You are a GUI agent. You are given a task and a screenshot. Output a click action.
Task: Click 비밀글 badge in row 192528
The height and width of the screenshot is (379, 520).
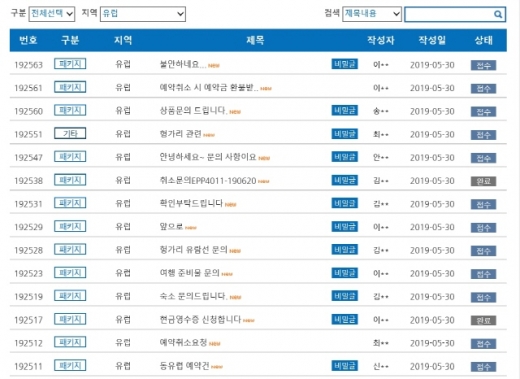click(x=345, y=249)
